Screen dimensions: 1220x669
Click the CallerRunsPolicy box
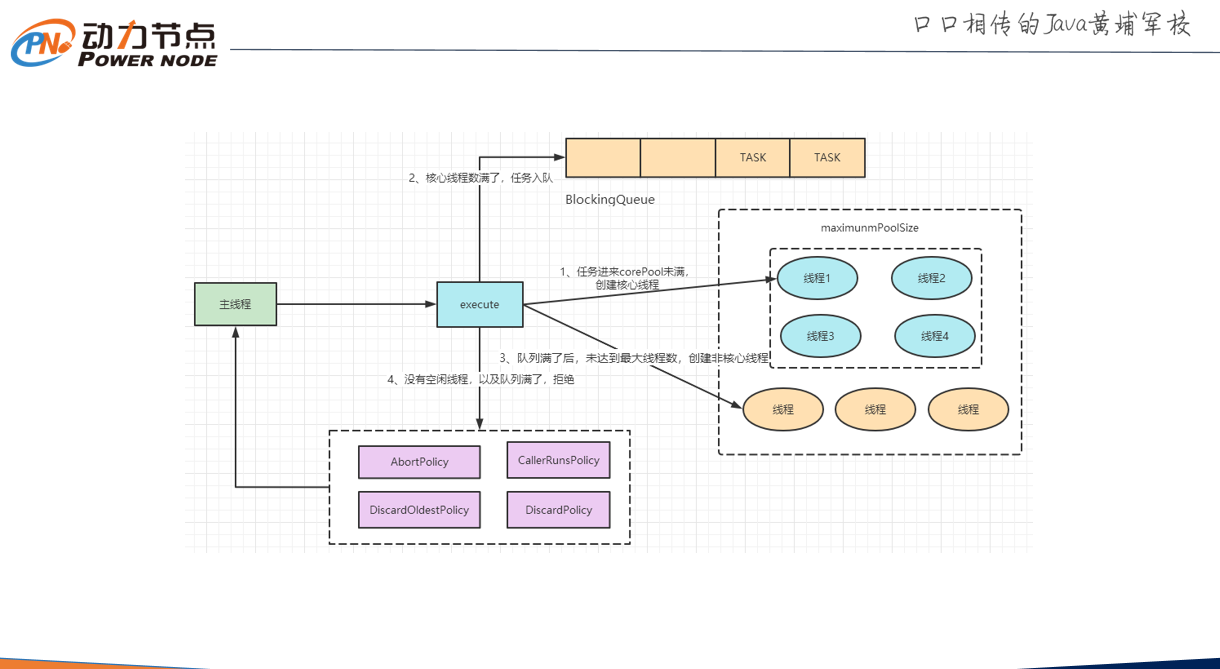pos(558,460)
